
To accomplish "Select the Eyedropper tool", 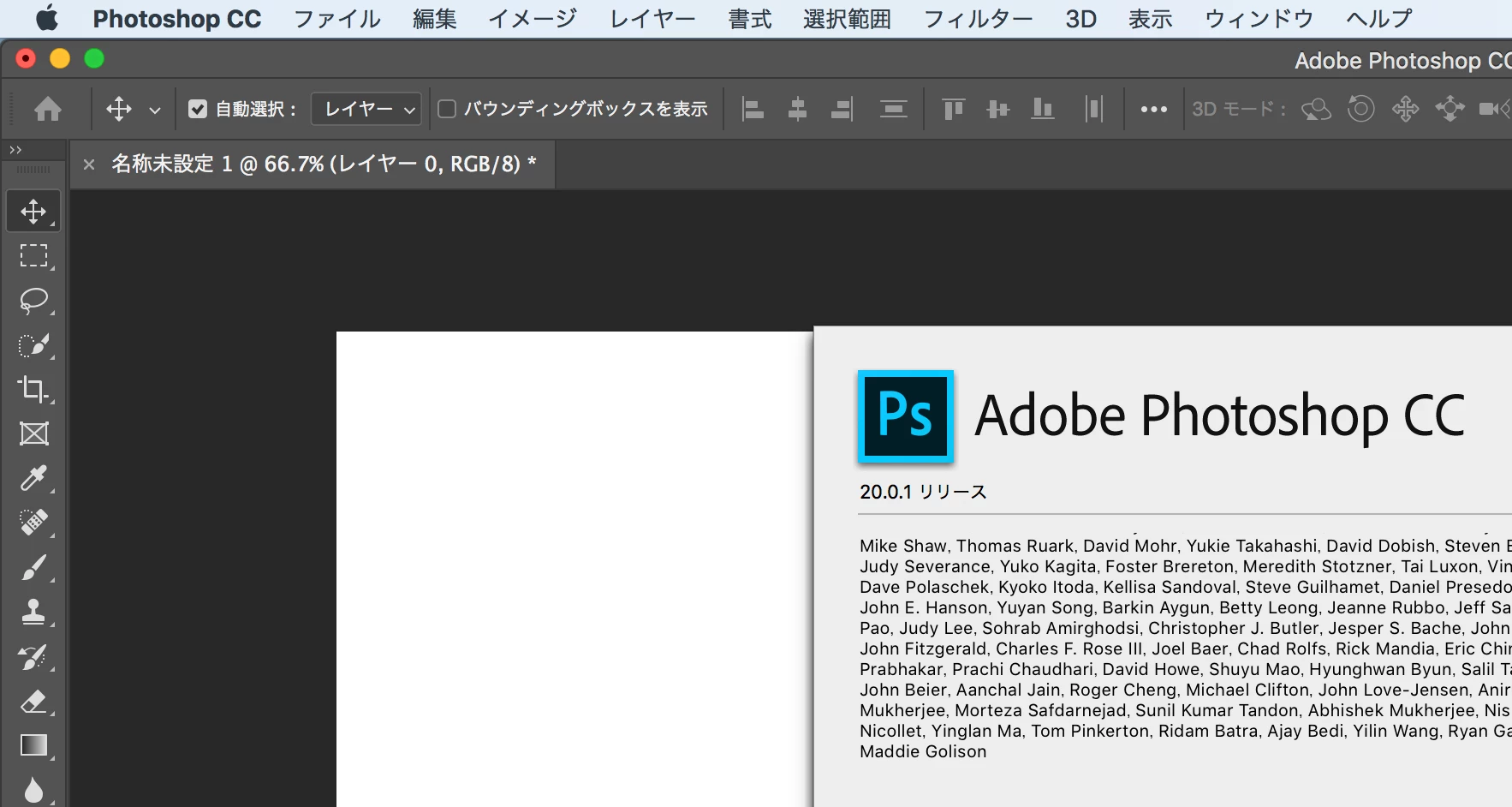I will pos(33,478).
